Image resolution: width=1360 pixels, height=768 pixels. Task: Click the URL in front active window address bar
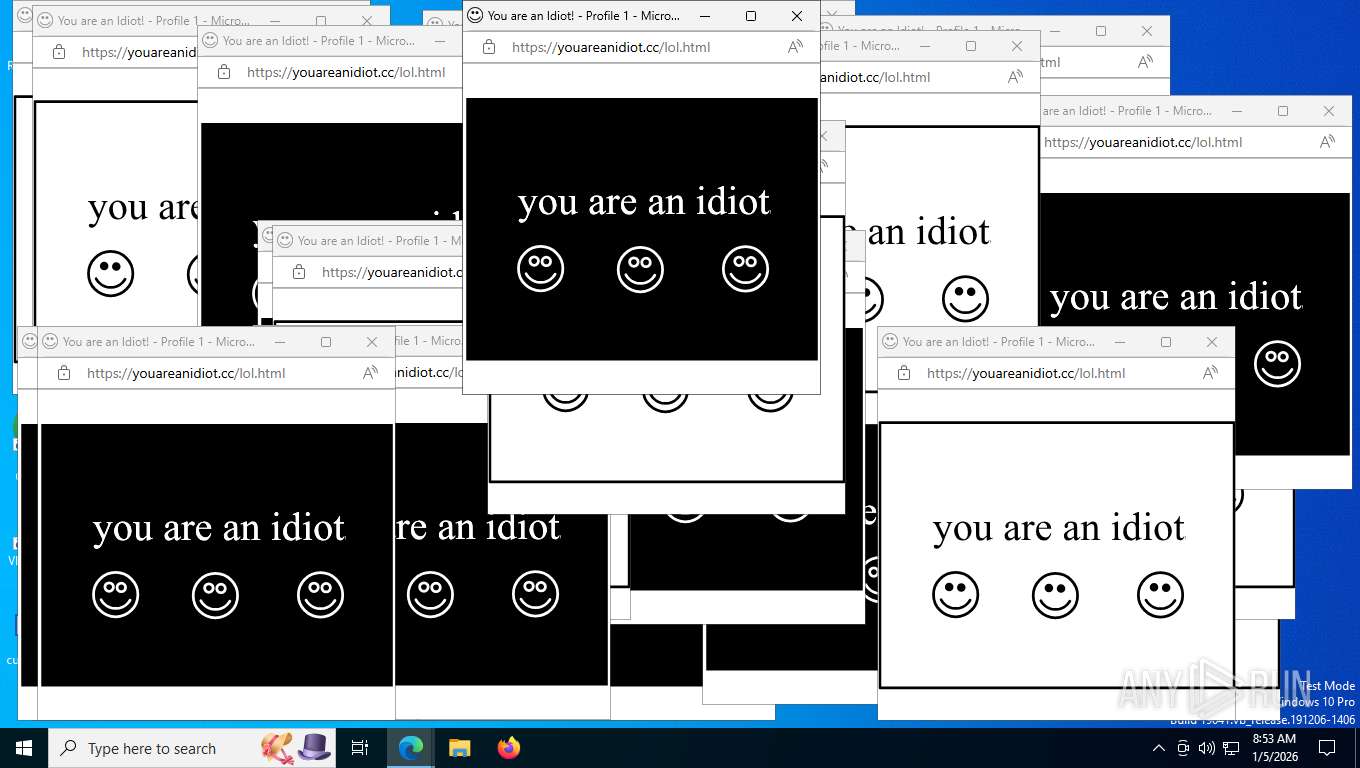pyautogui.click(x=611, y=47)
